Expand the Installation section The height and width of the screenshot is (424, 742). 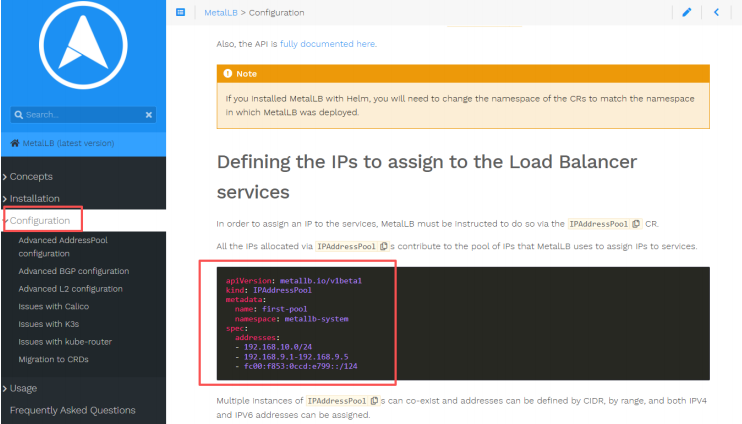[x=35, y=198]
